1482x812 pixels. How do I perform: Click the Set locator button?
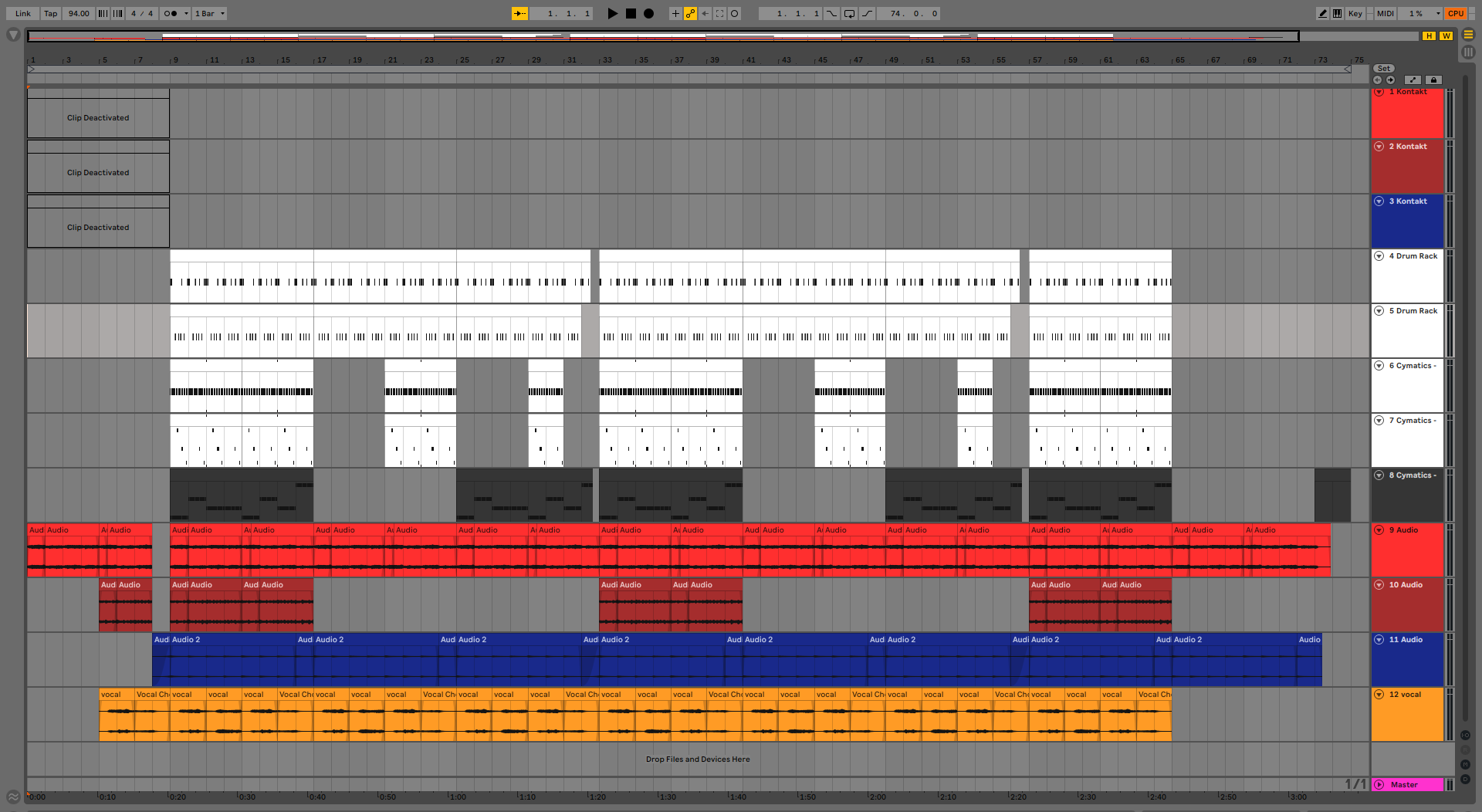point(1384,69)
